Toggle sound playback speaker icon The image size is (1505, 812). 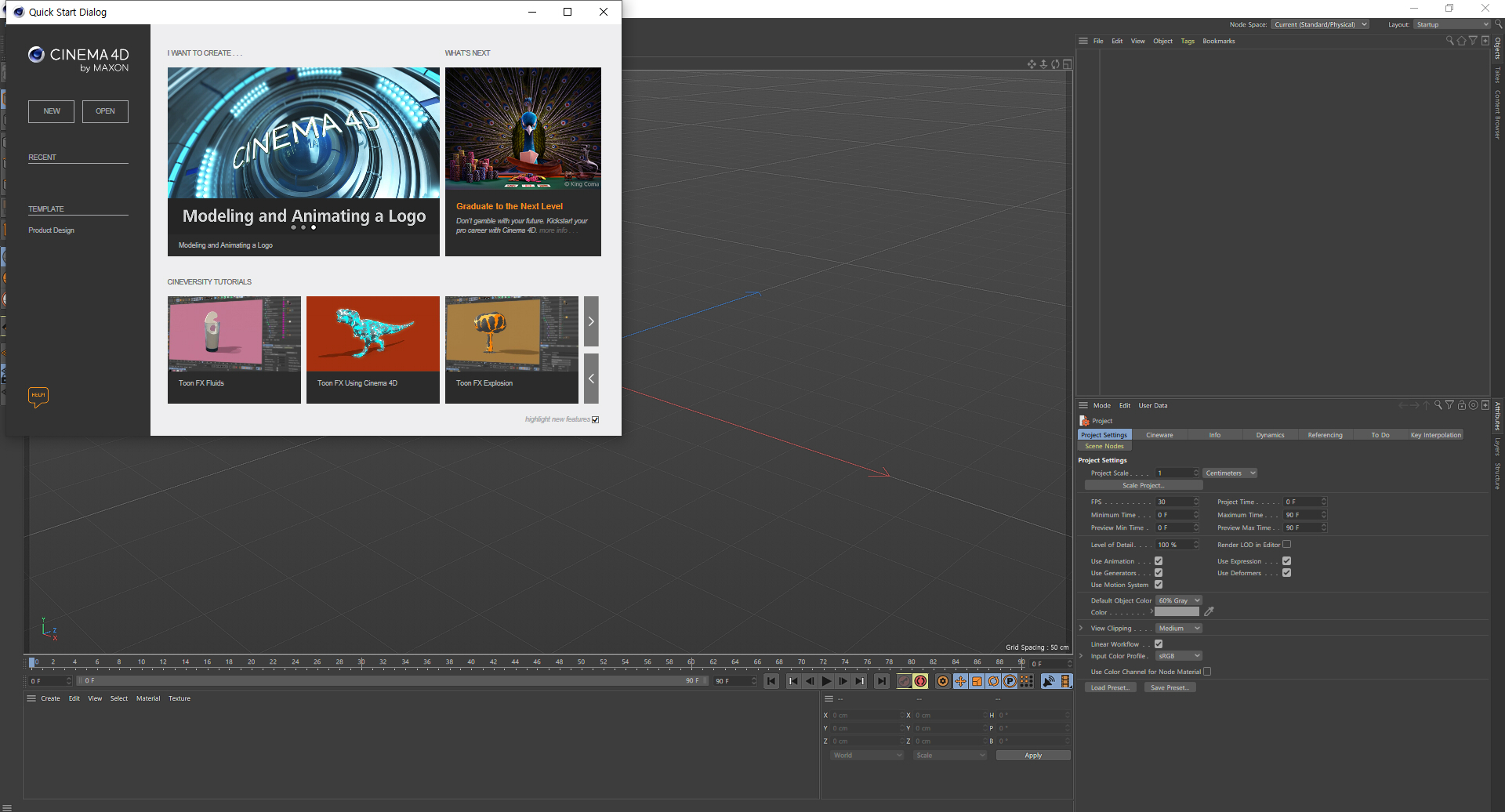[x=1049, y=681]
